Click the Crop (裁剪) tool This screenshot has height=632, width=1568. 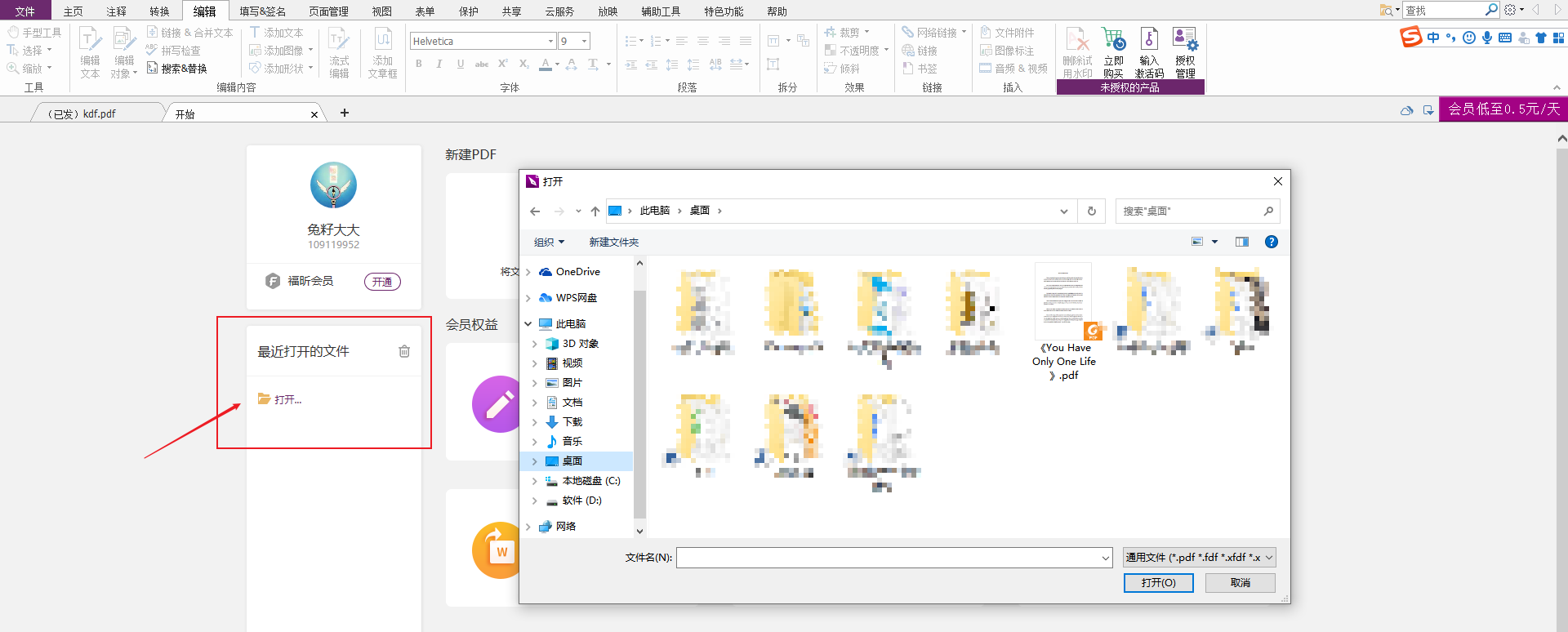click(x=846, y=33)
